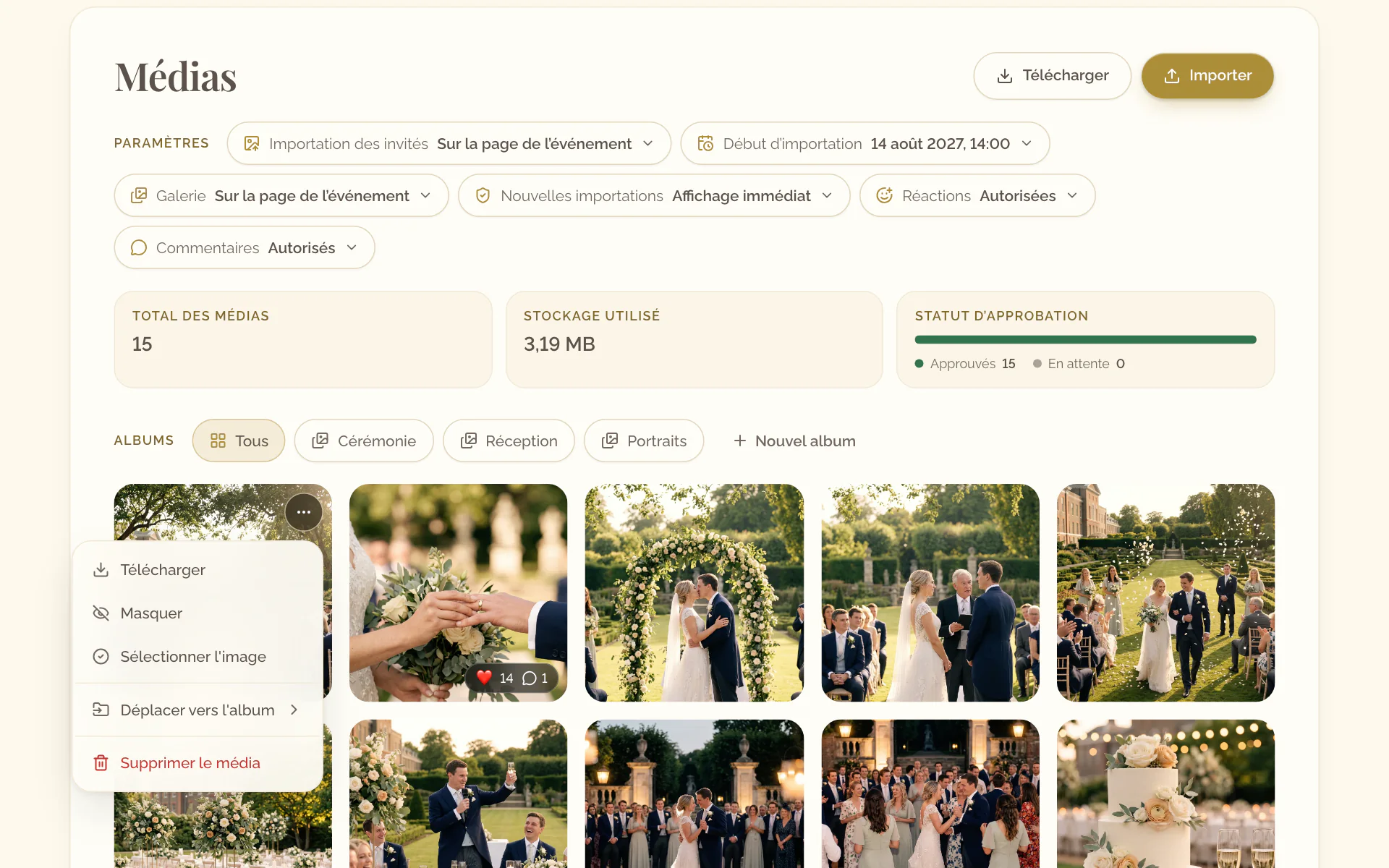
Task: Click the gallery icon in Portraits chip
Action: pos(610,441)
